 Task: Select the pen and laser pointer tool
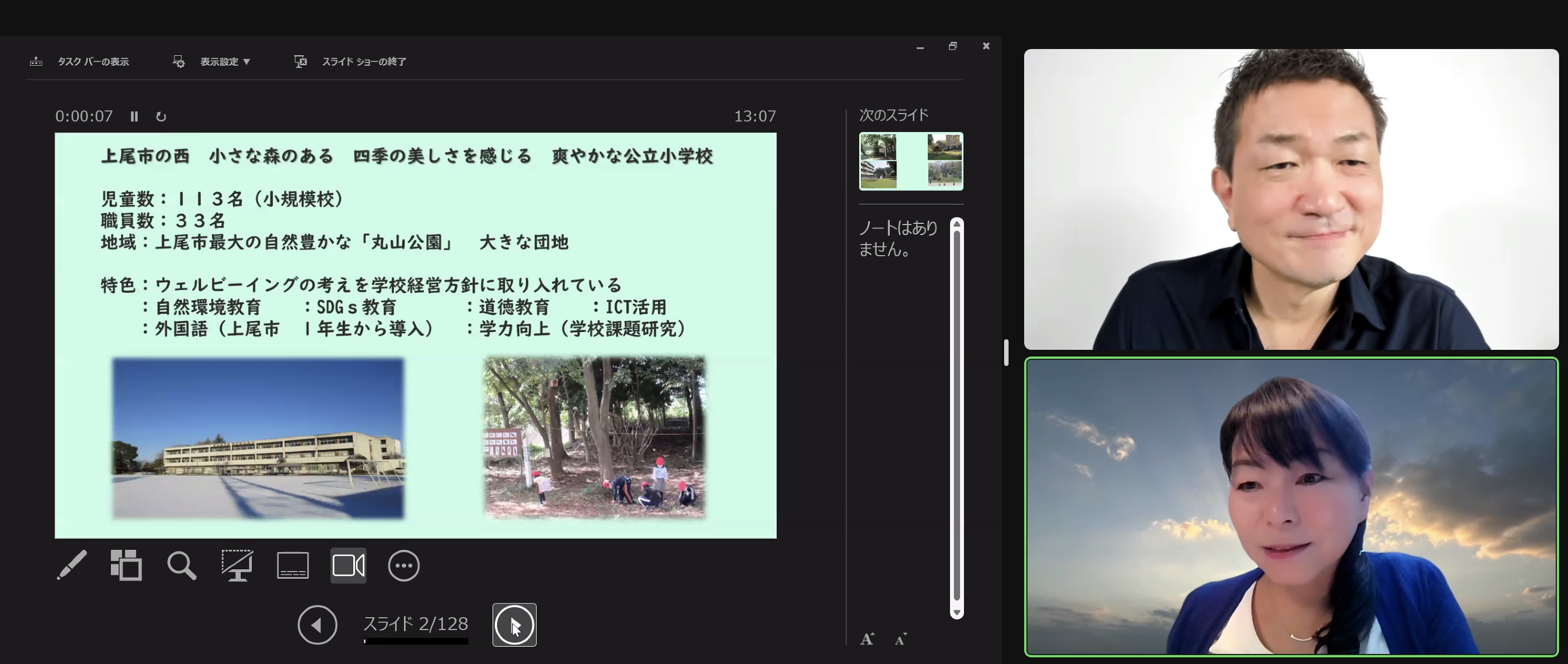tap(72, 565)
